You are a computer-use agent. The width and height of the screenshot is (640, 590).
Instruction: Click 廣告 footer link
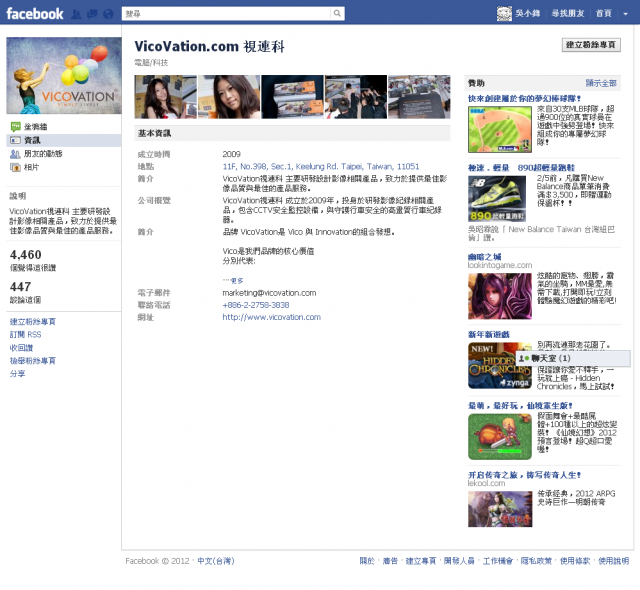390,561
